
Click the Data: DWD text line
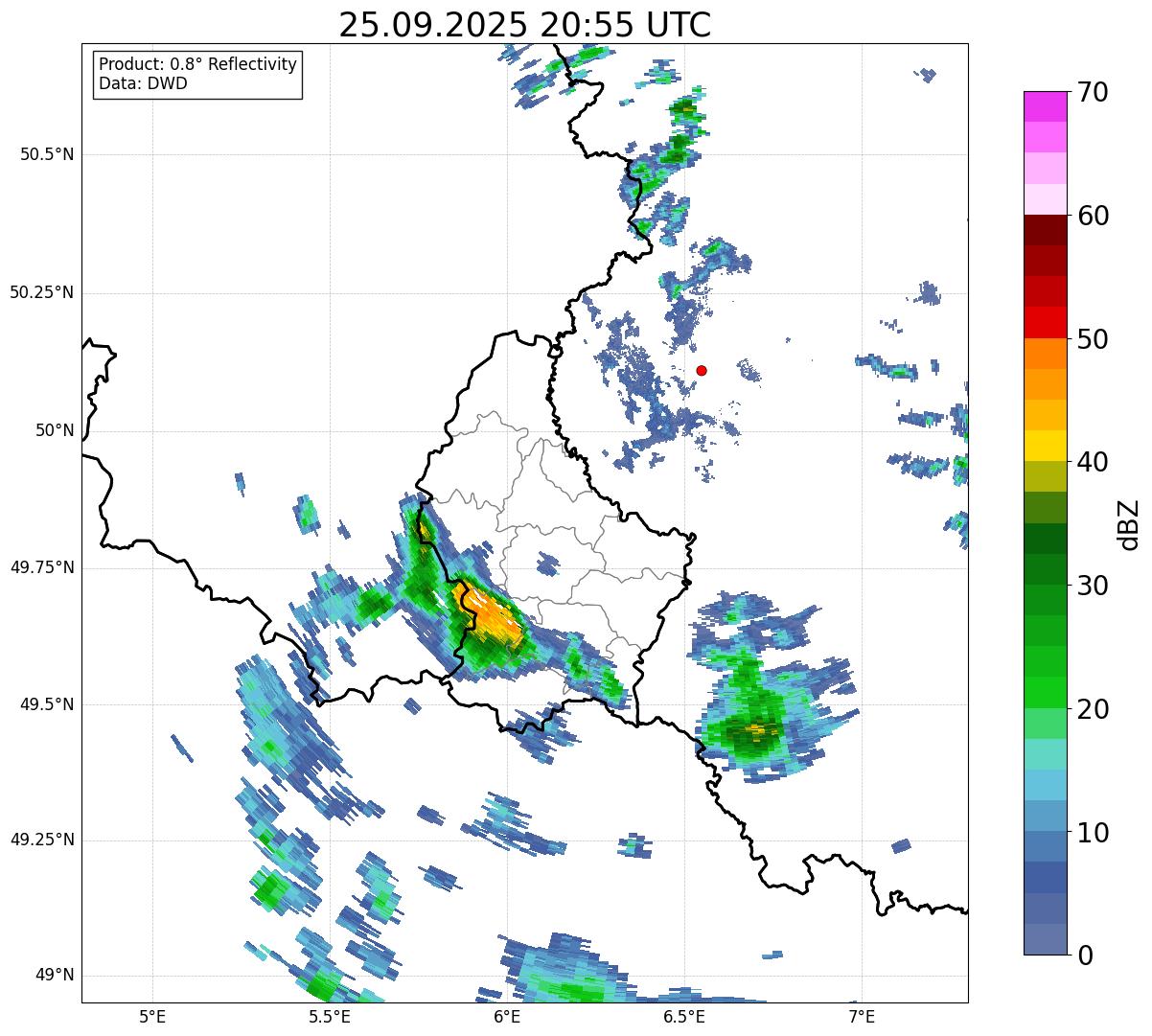(143, 83)
